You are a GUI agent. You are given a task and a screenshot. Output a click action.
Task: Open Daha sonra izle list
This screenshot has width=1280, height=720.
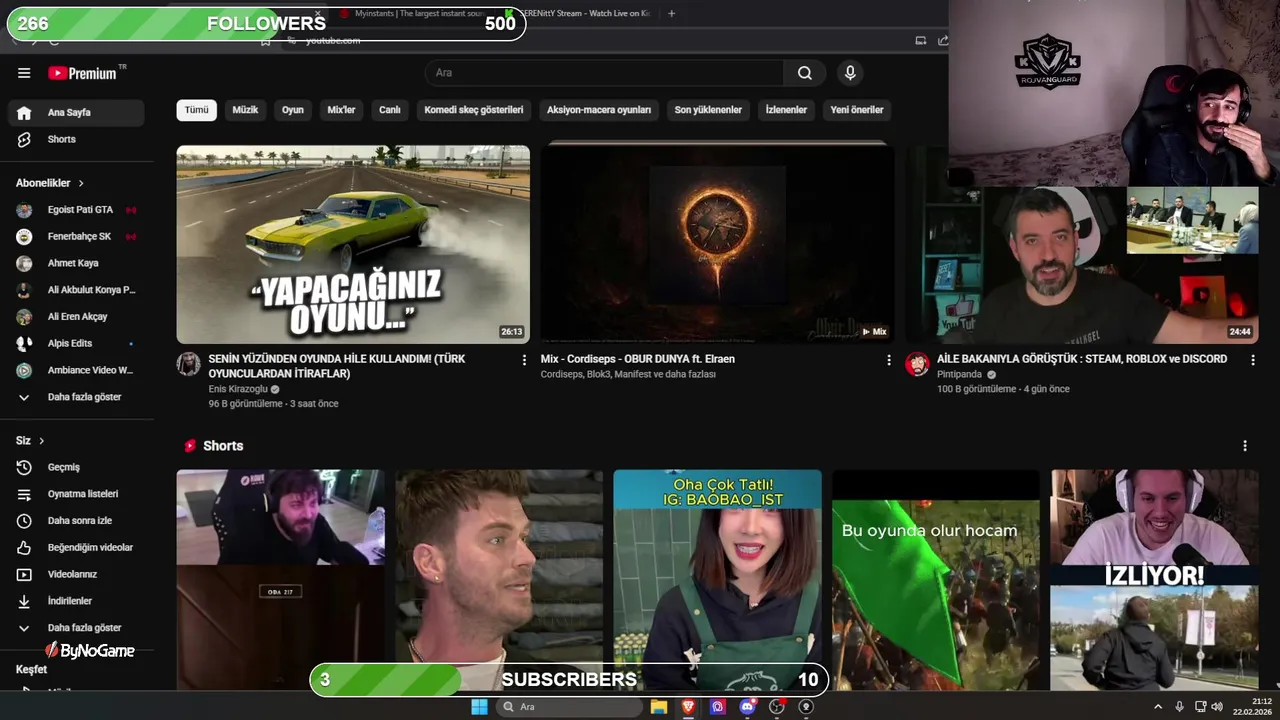[x=76, y=521]
